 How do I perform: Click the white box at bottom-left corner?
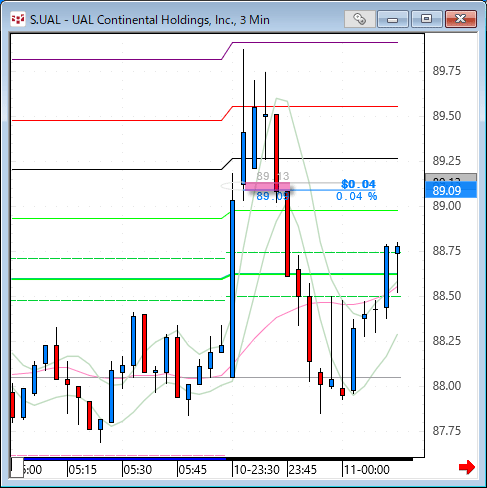[x=17, y=468]
